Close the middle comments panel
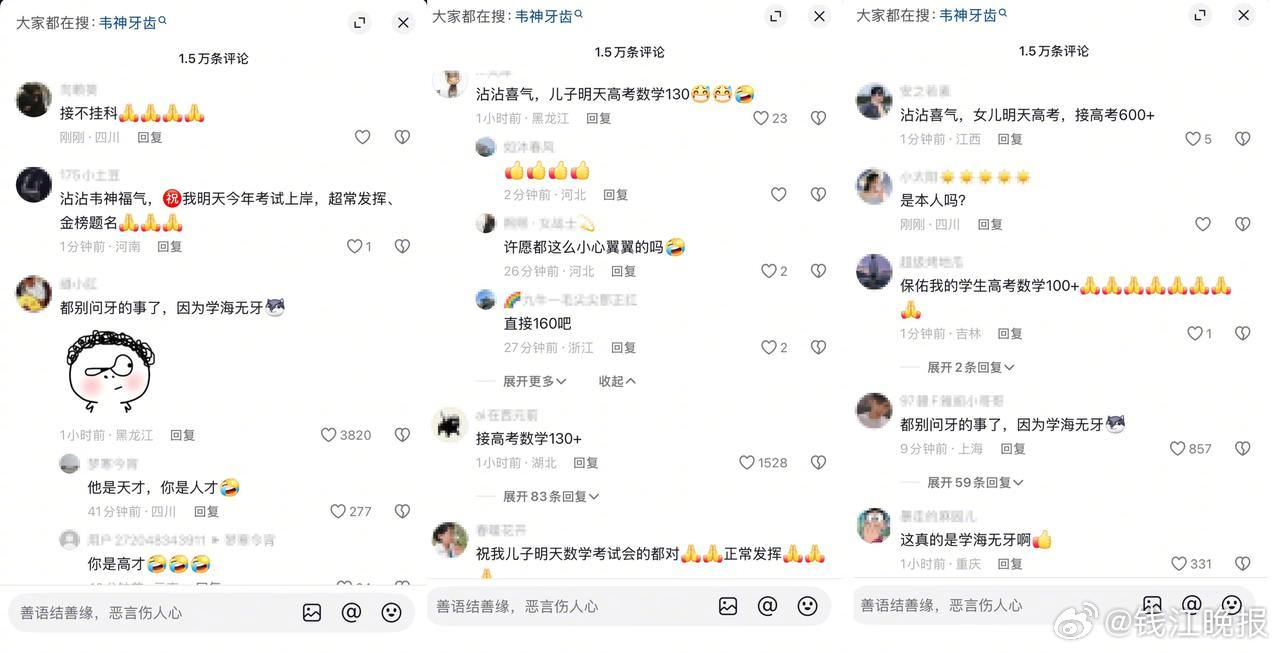The height and width of the screenshot is (653, 1280). tap(819, 16)
